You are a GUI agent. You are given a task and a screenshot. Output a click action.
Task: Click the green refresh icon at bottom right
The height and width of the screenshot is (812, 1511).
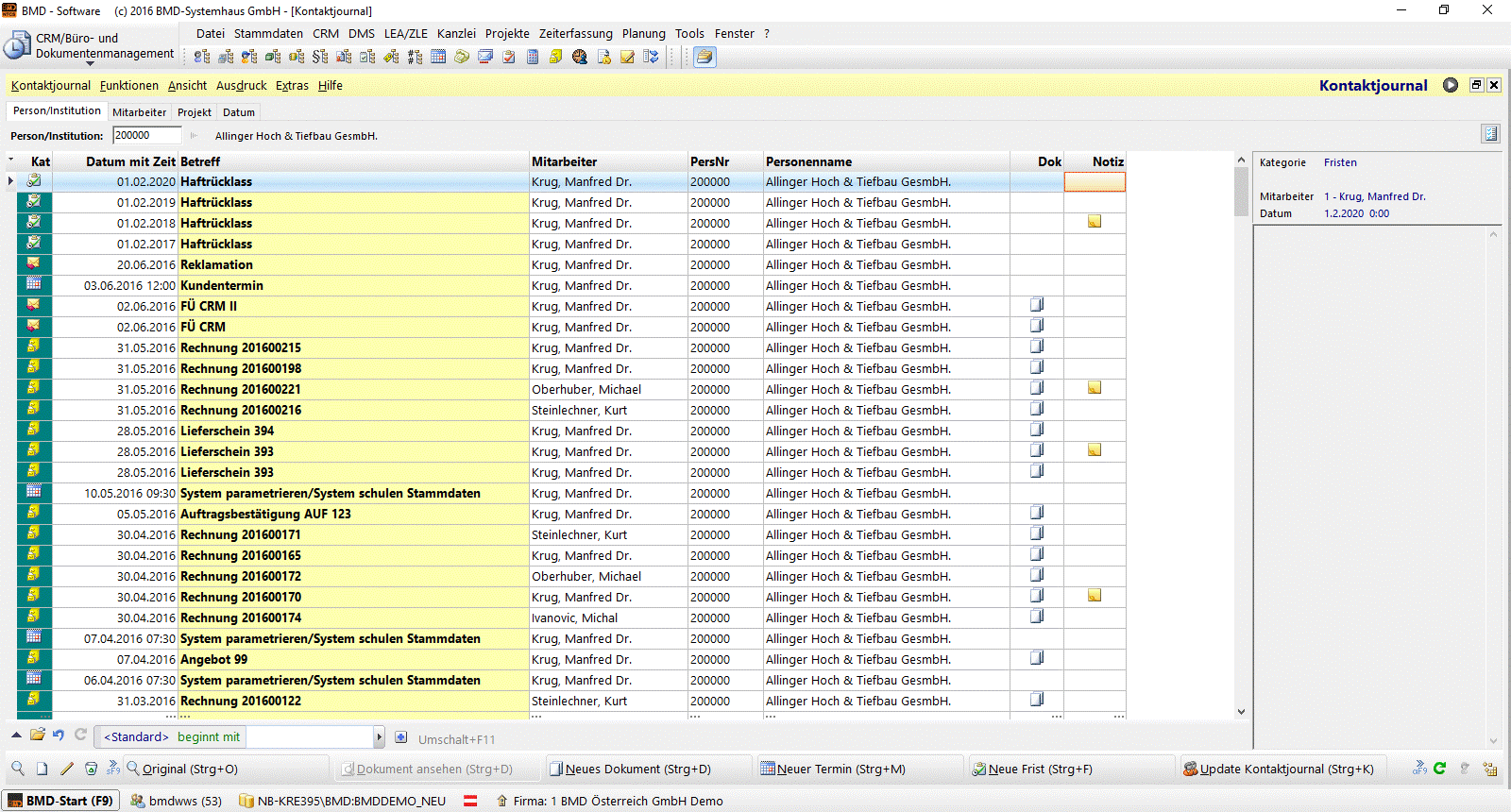(x=1439, y=769)
